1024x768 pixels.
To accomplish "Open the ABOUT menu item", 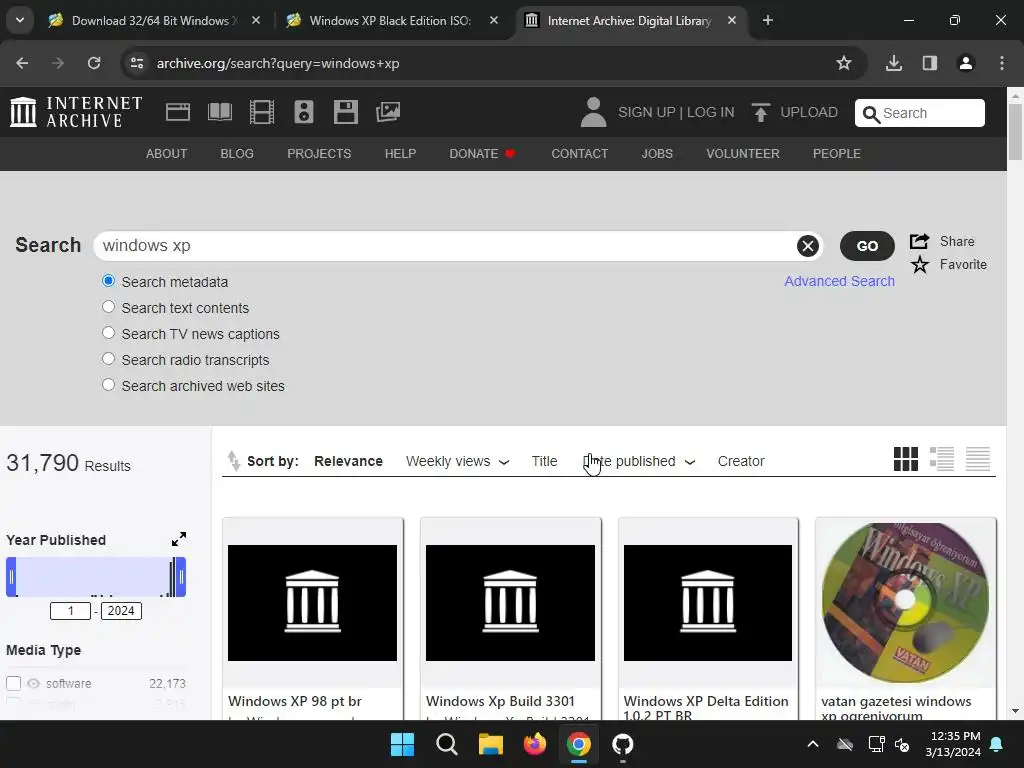I will (167, 153).
